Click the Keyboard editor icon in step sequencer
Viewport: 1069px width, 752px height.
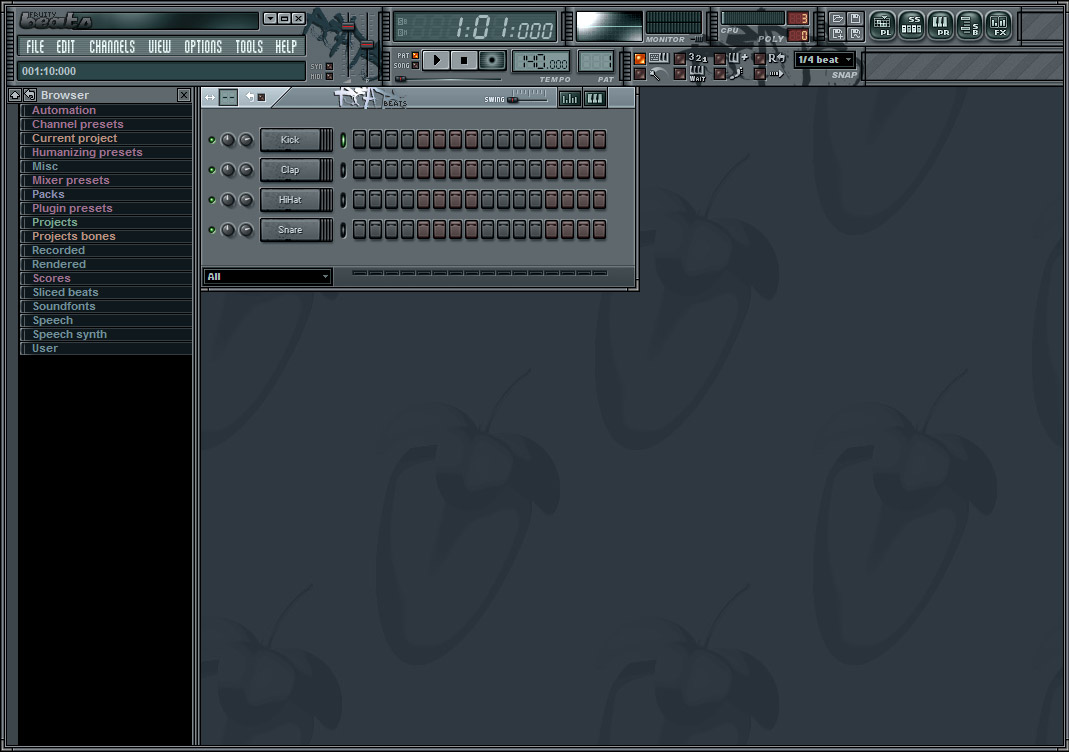point(594,99)
